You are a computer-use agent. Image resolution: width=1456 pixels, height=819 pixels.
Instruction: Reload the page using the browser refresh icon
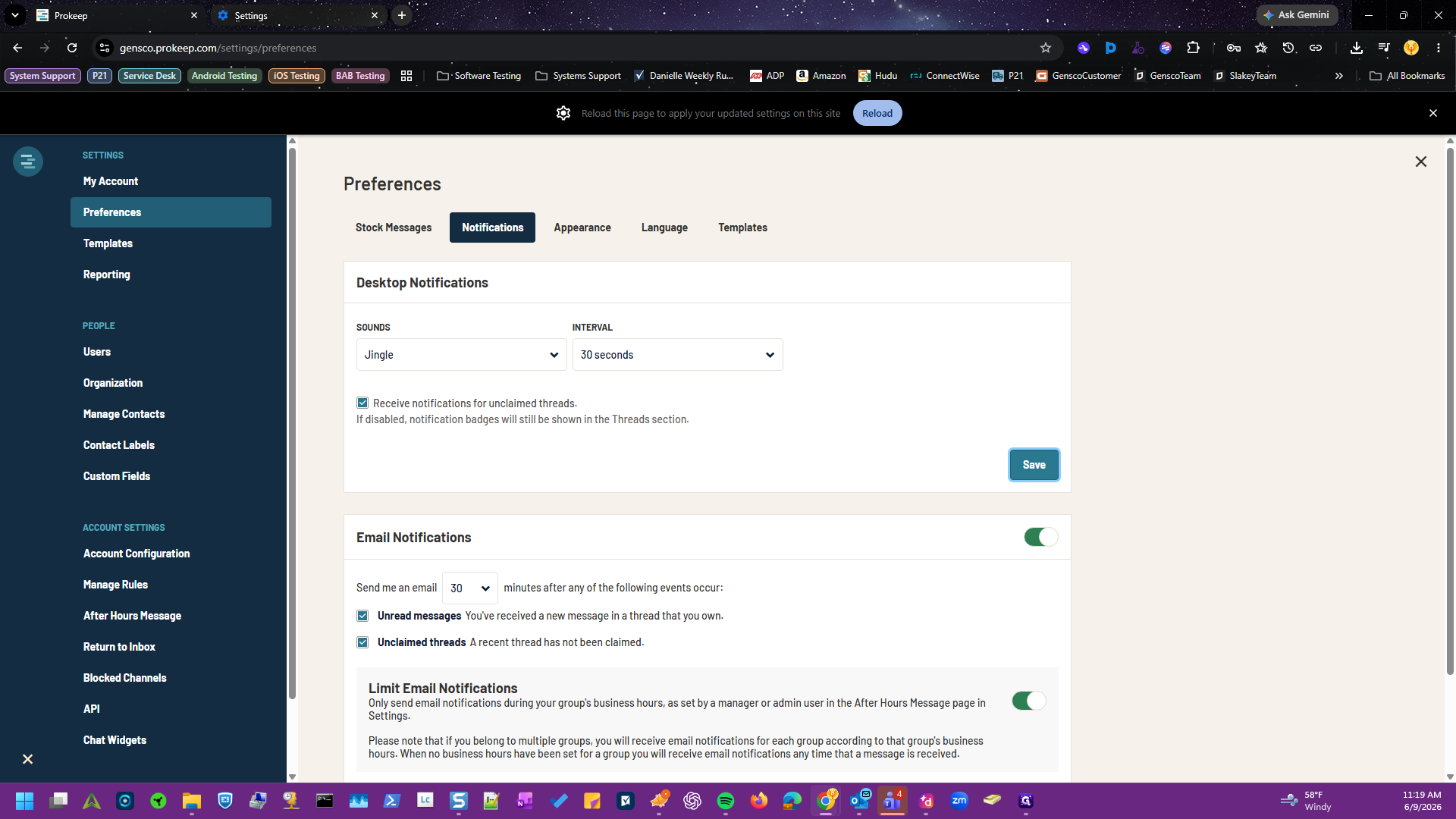tap(72, 48)
